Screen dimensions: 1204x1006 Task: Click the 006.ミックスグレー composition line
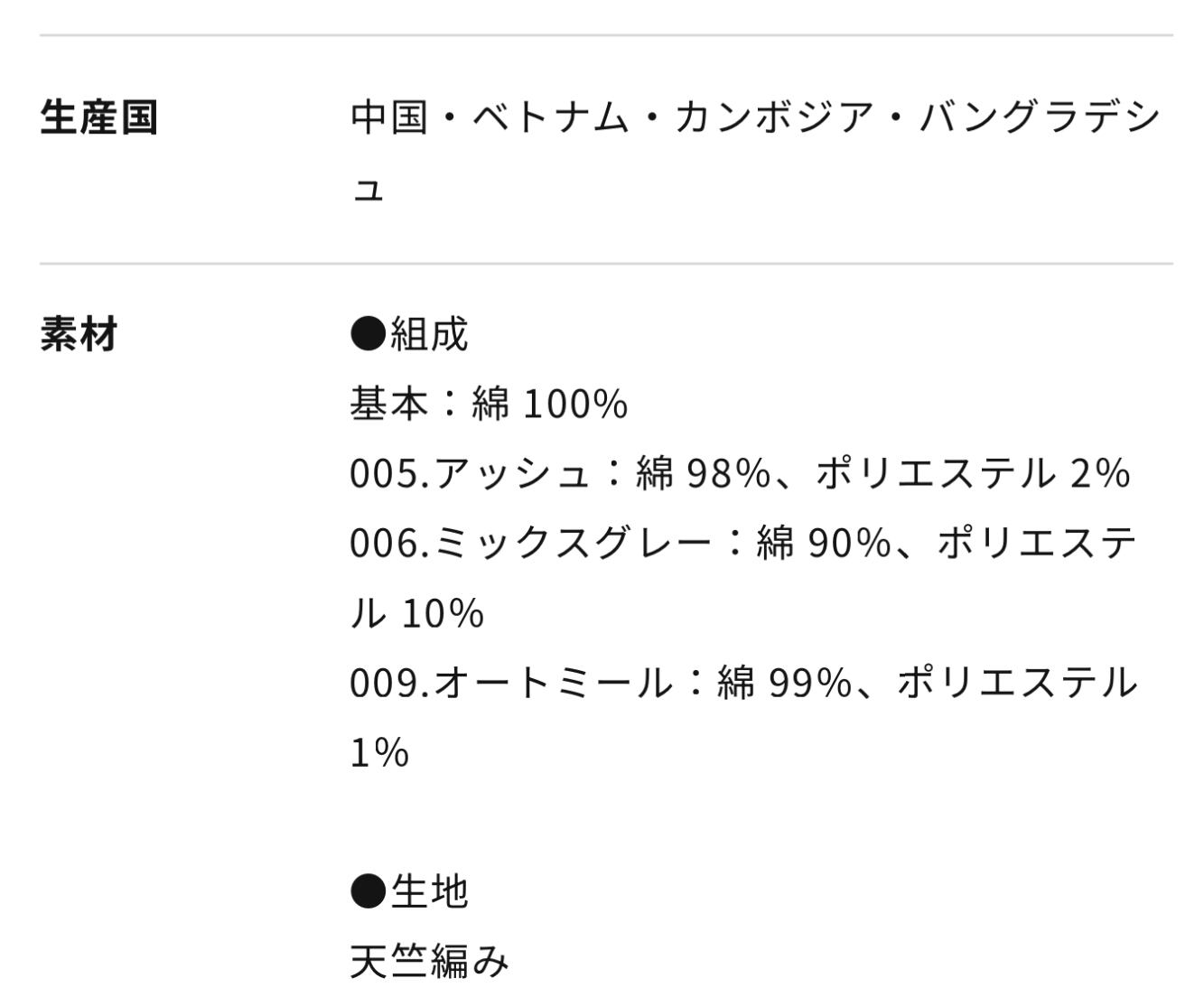pos(742,544)
